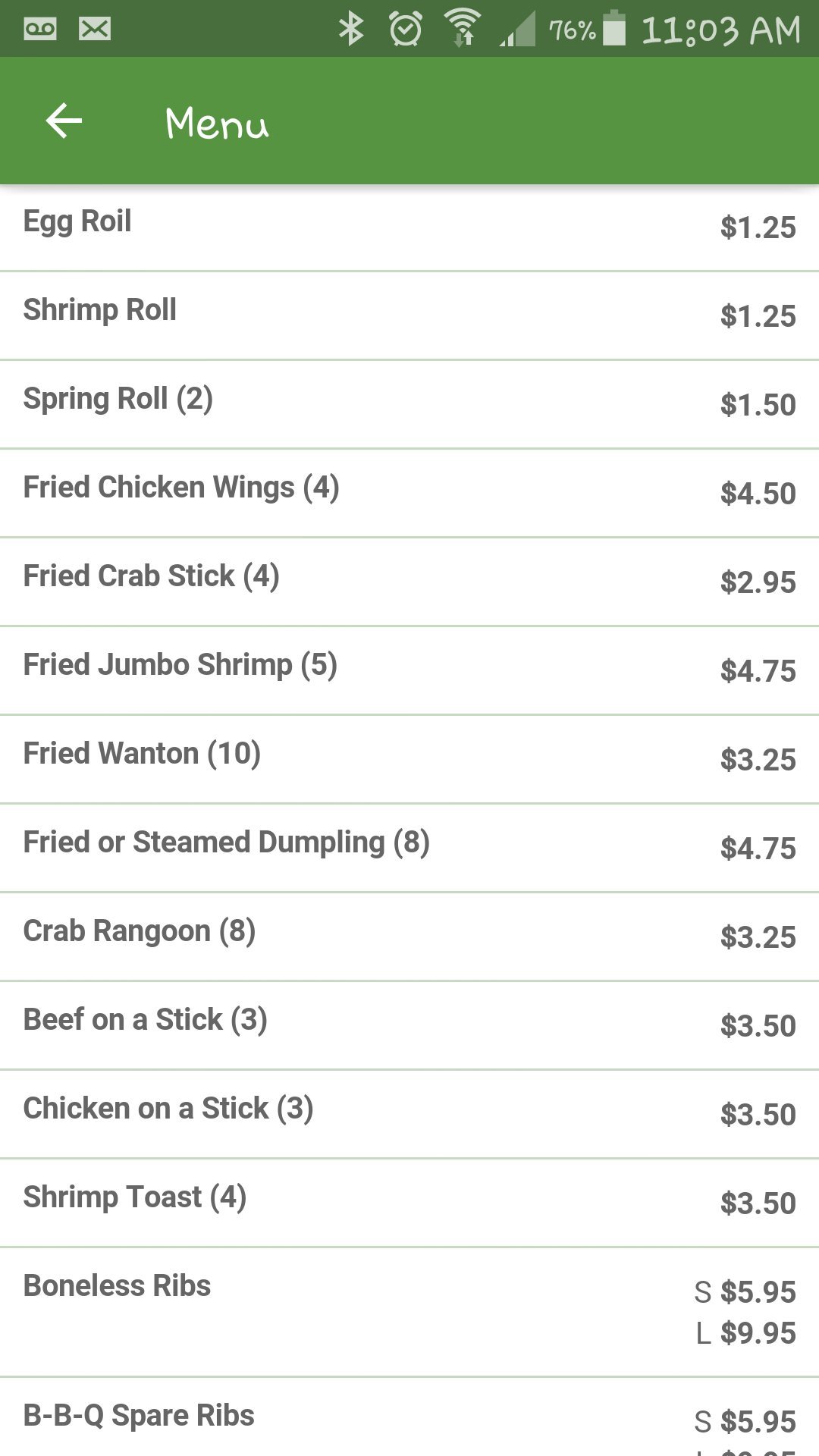Tap the voicemail status bar icon
819x1456 pixels.
coord(40,30)
